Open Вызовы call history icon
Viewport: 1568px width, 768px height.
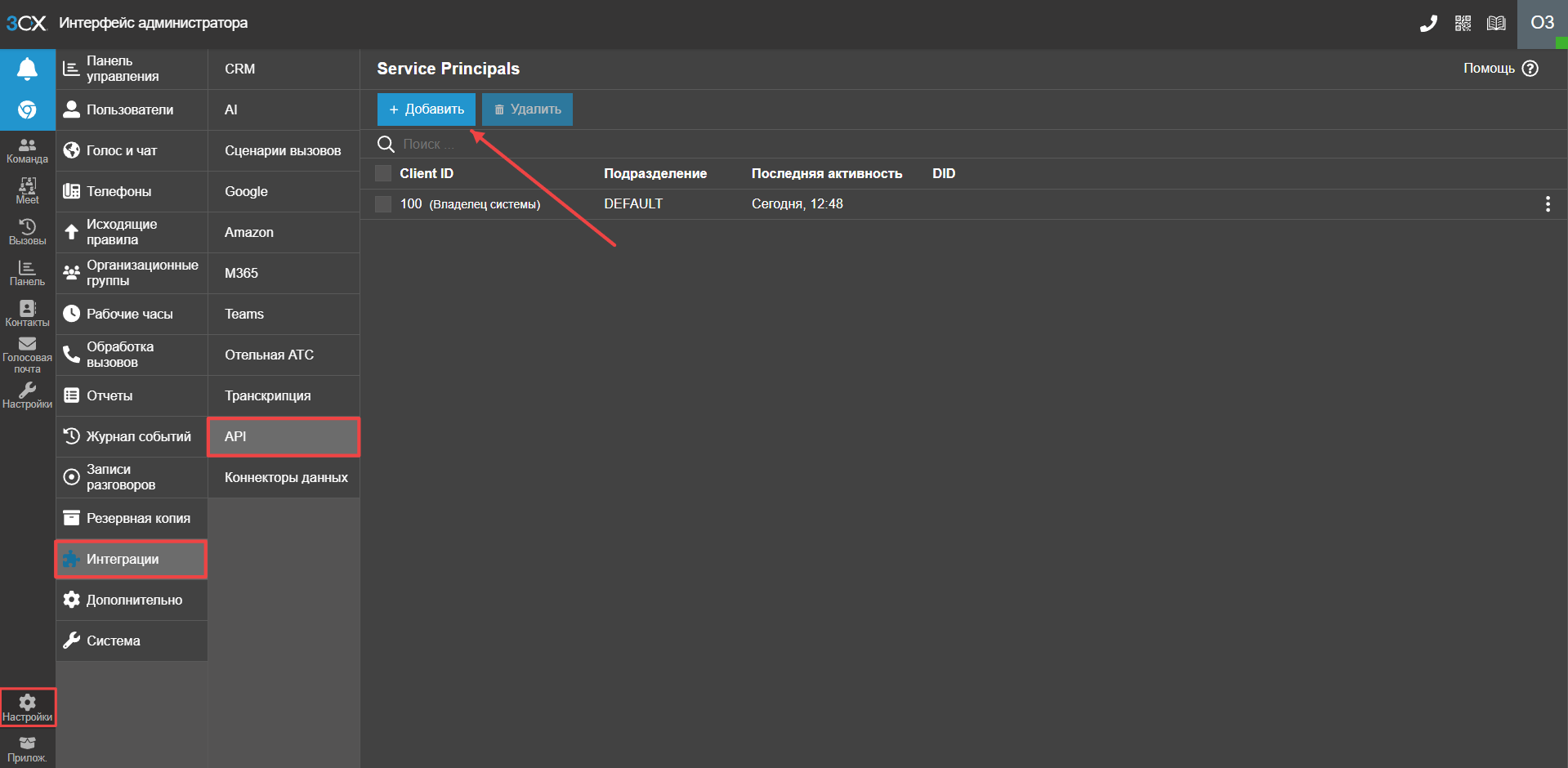[x=27, y=232]
